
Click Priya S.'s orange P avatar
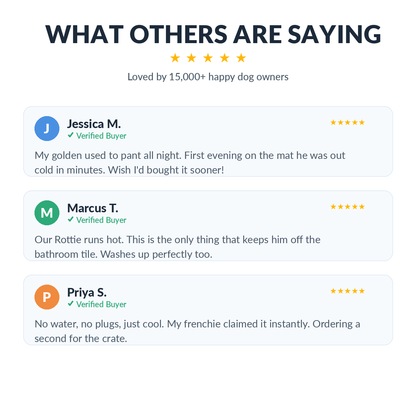pos(47,297)
